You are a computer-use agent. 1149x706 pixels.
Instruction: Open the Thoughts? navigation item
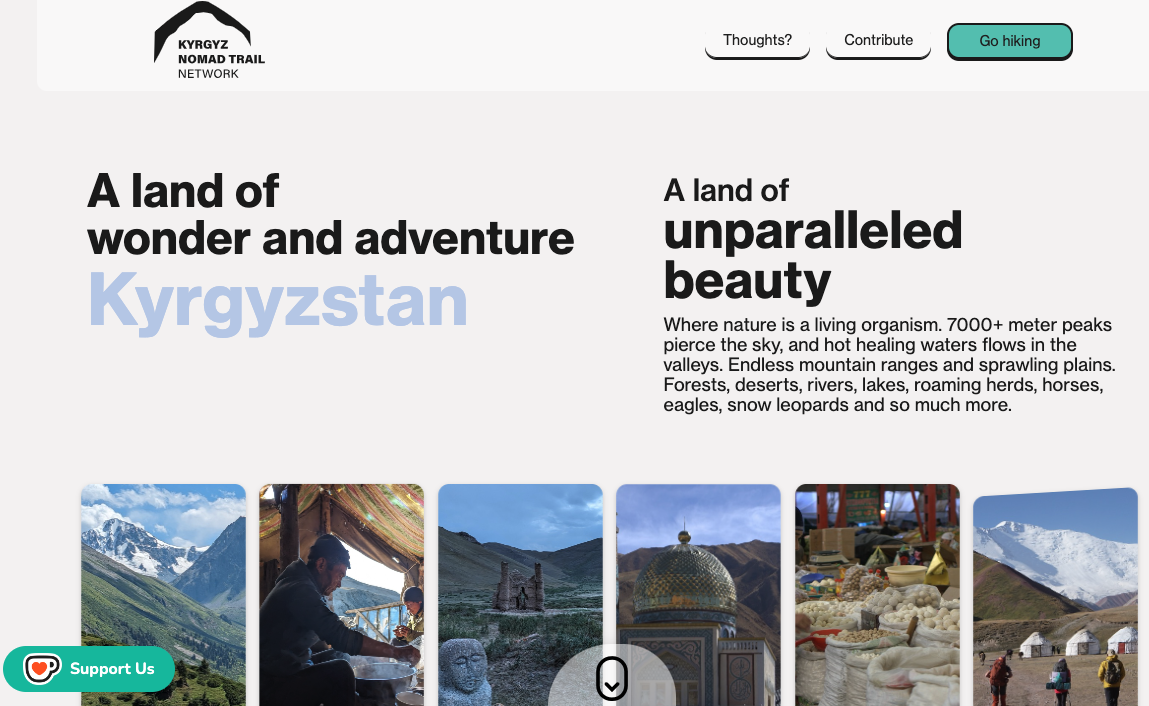[757, 40]
